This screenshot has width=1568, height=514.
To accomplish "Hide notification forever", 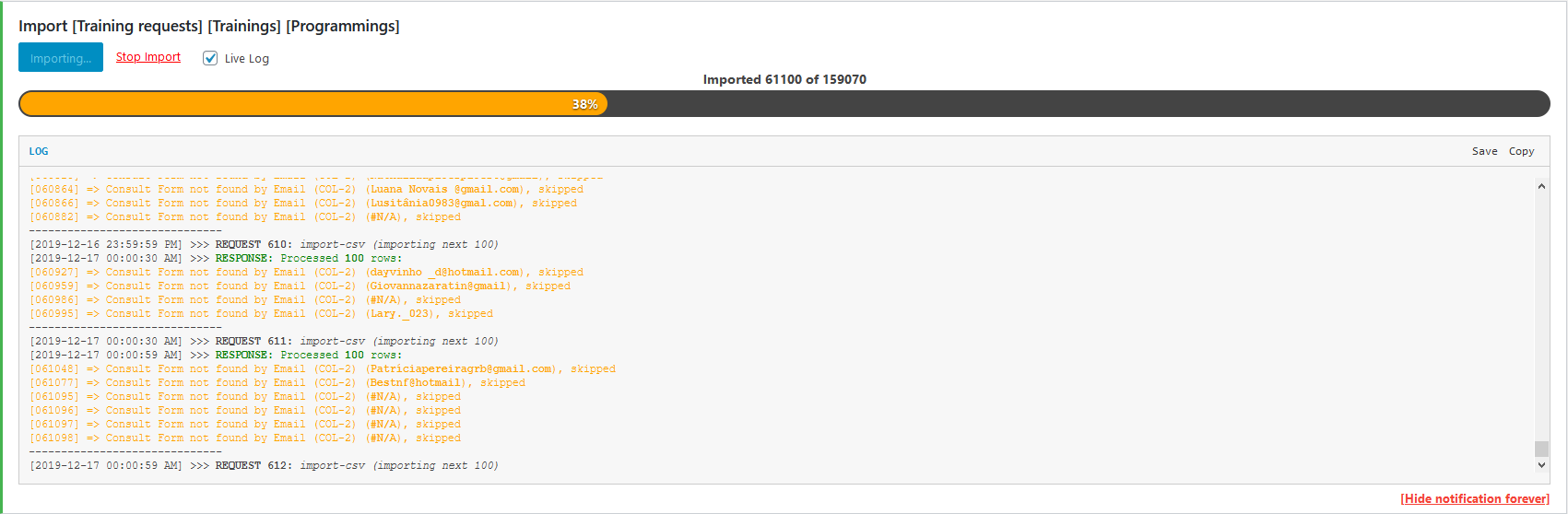I will [x=1475, y=498].
